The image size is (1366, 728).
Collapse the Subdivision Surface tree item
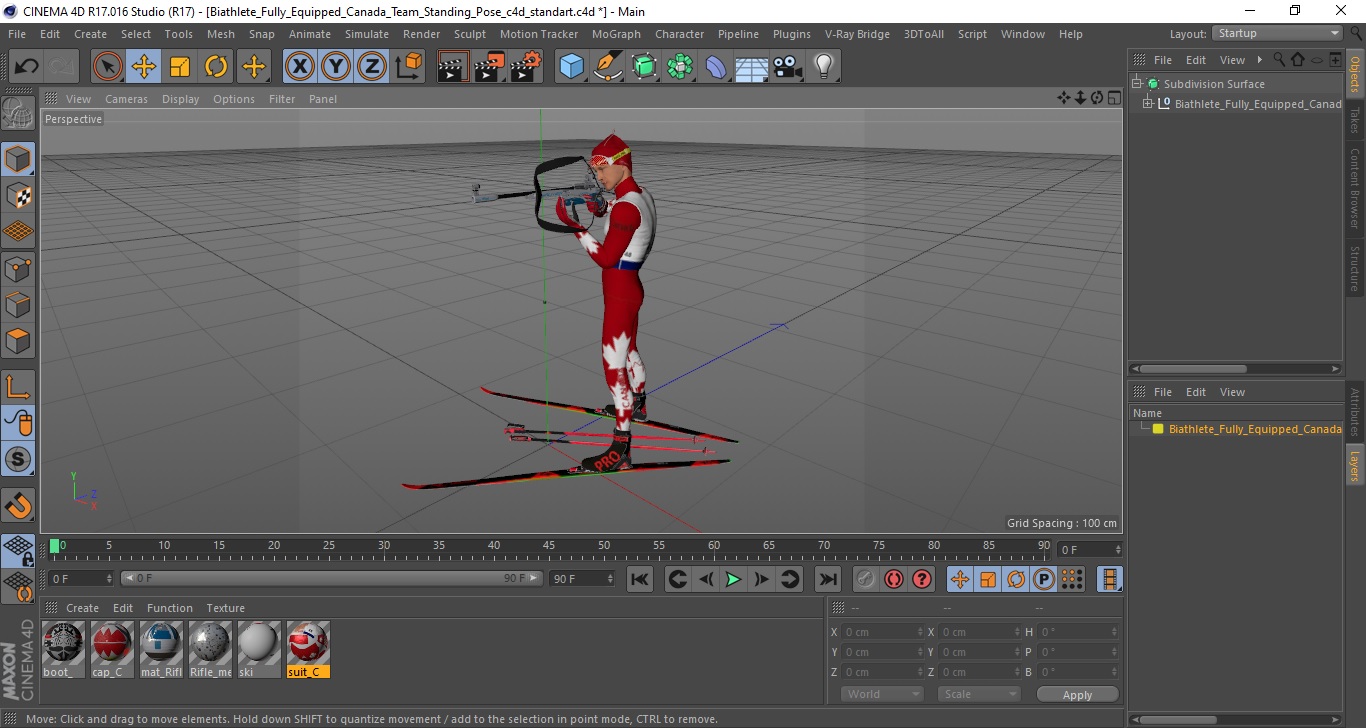pyautogui.click(x=1137, y=84)
